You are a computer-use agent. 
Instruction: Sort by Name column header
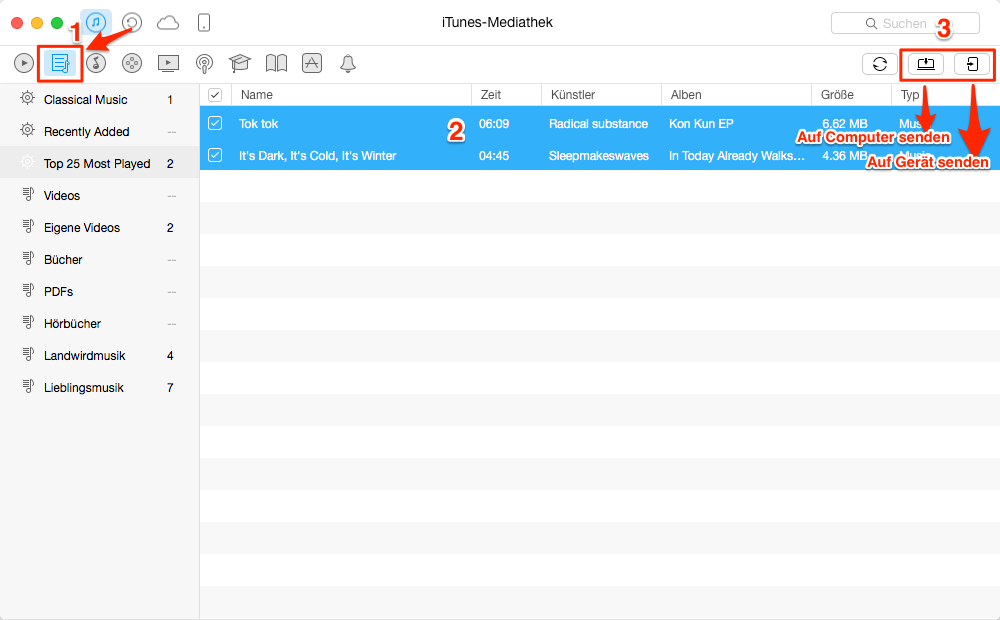coord(351,95)
